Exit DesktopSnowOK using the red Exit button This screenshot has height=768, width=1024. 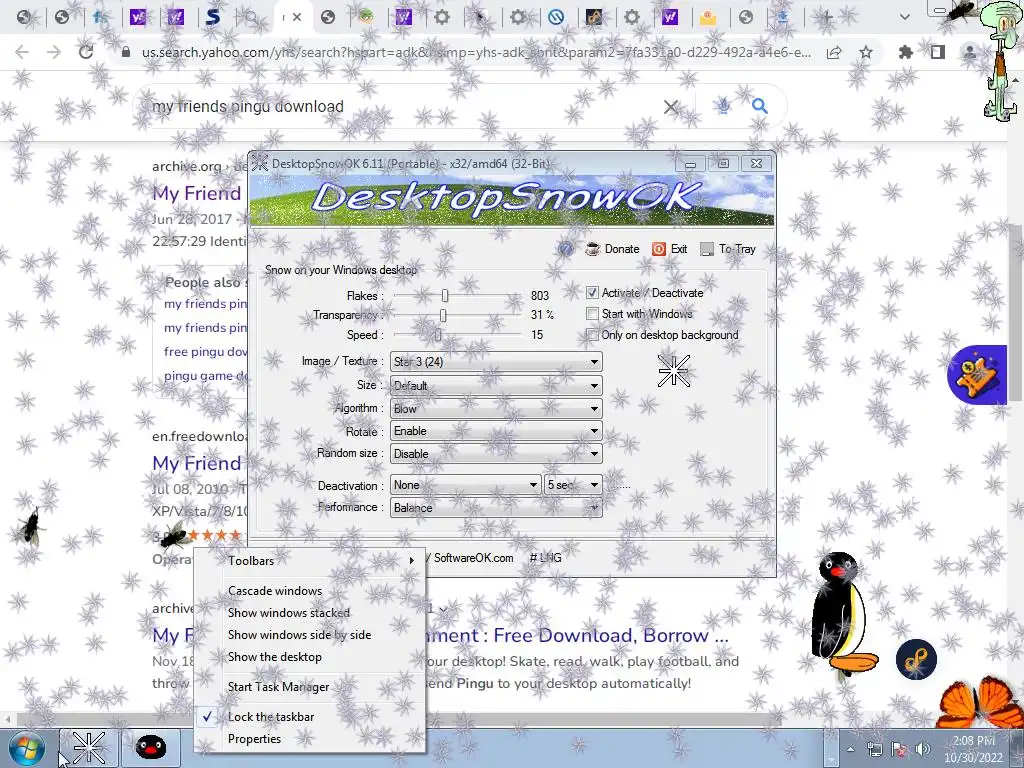tap(670, 249)
